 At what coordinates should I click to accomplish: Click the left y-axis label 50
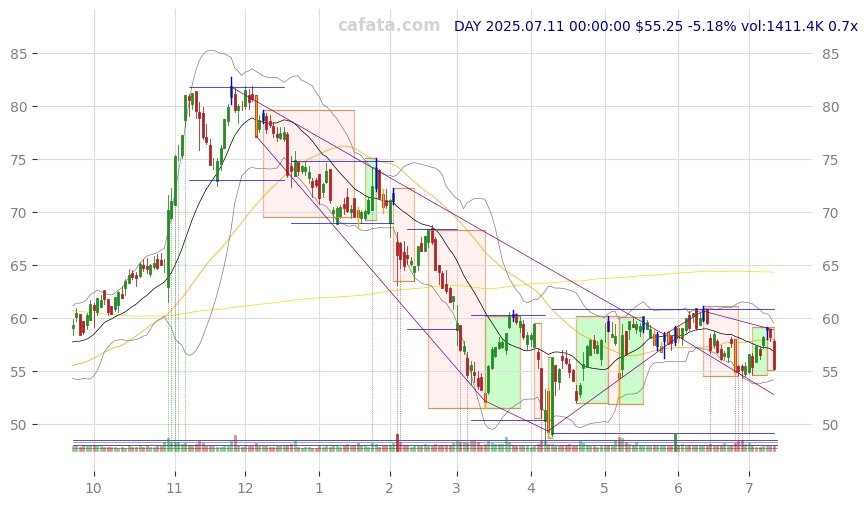click(x=18, y=425)
